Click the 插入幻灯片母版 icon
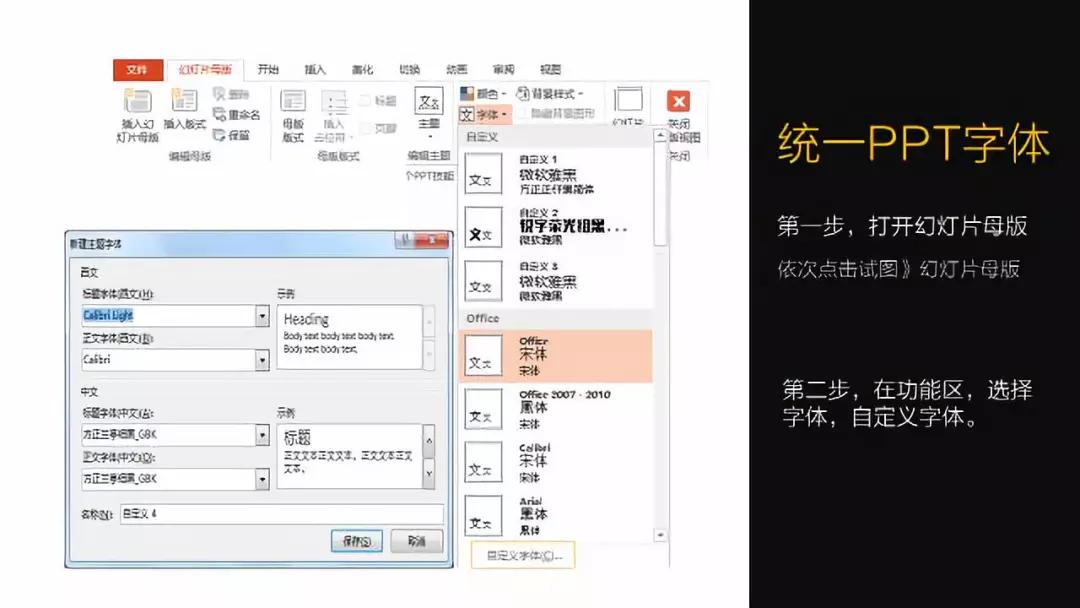Viewport: 1080px width, 608px height. click(138, 99)
